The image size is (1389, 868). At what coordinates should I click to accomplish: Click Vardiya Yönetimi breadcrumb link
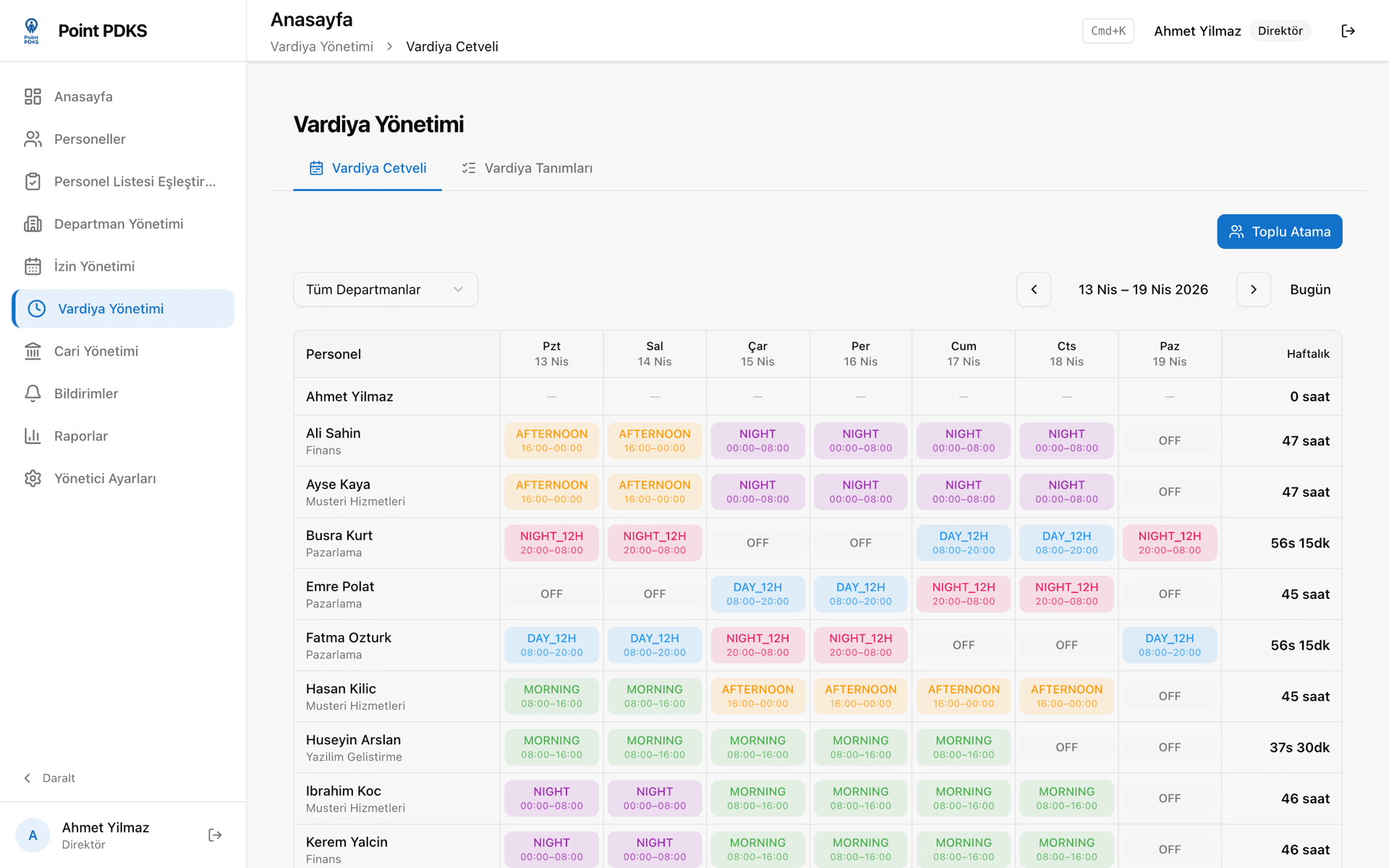pos(322,46)
